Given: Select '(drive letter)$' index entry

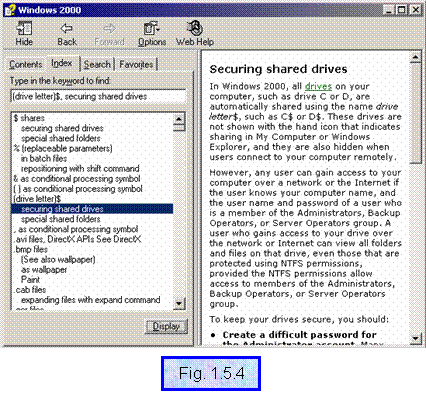Looking at the screenshot, I should coord(37,199).
